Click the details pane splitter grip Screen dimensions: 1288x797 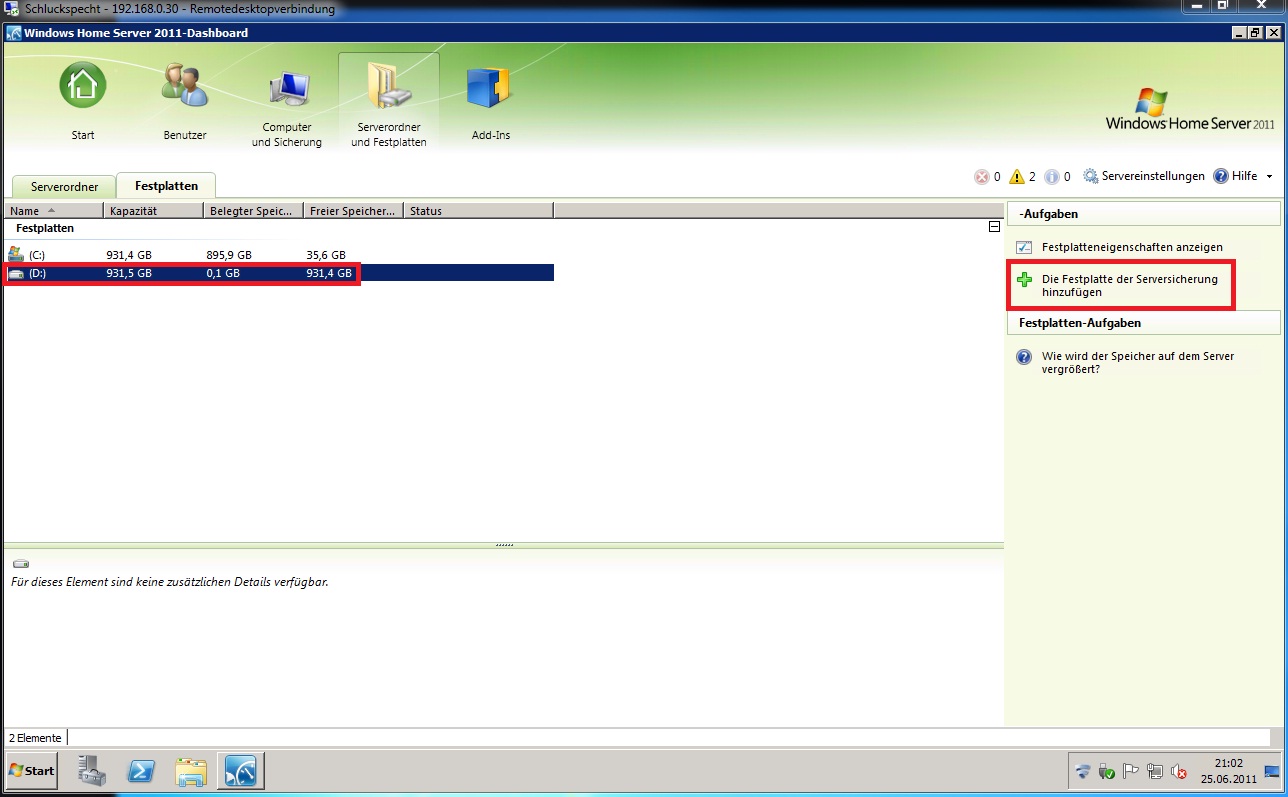504,545
